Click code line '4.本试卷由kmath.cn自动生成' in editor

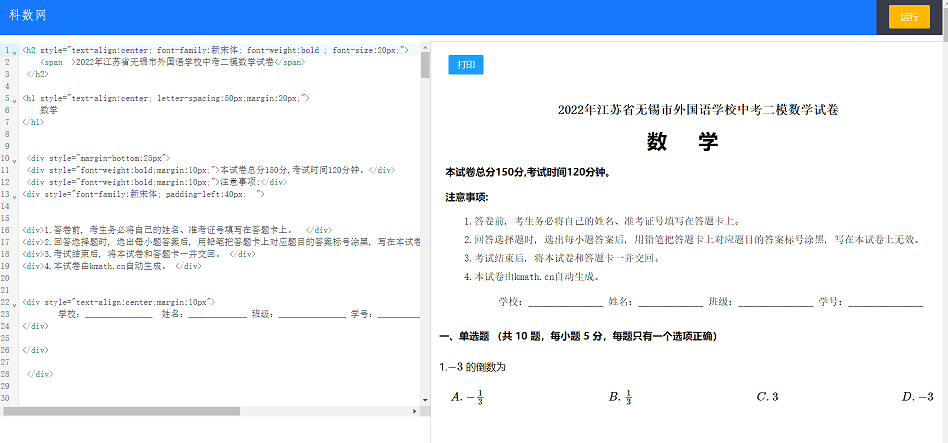pyautogui.click(x=112, y=266)
